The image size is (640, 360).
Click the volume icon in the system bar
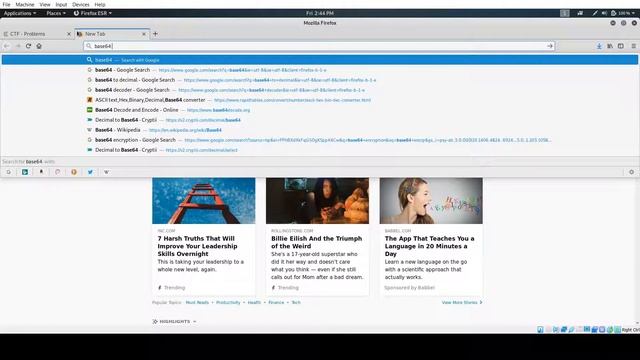tap(604, 13)
